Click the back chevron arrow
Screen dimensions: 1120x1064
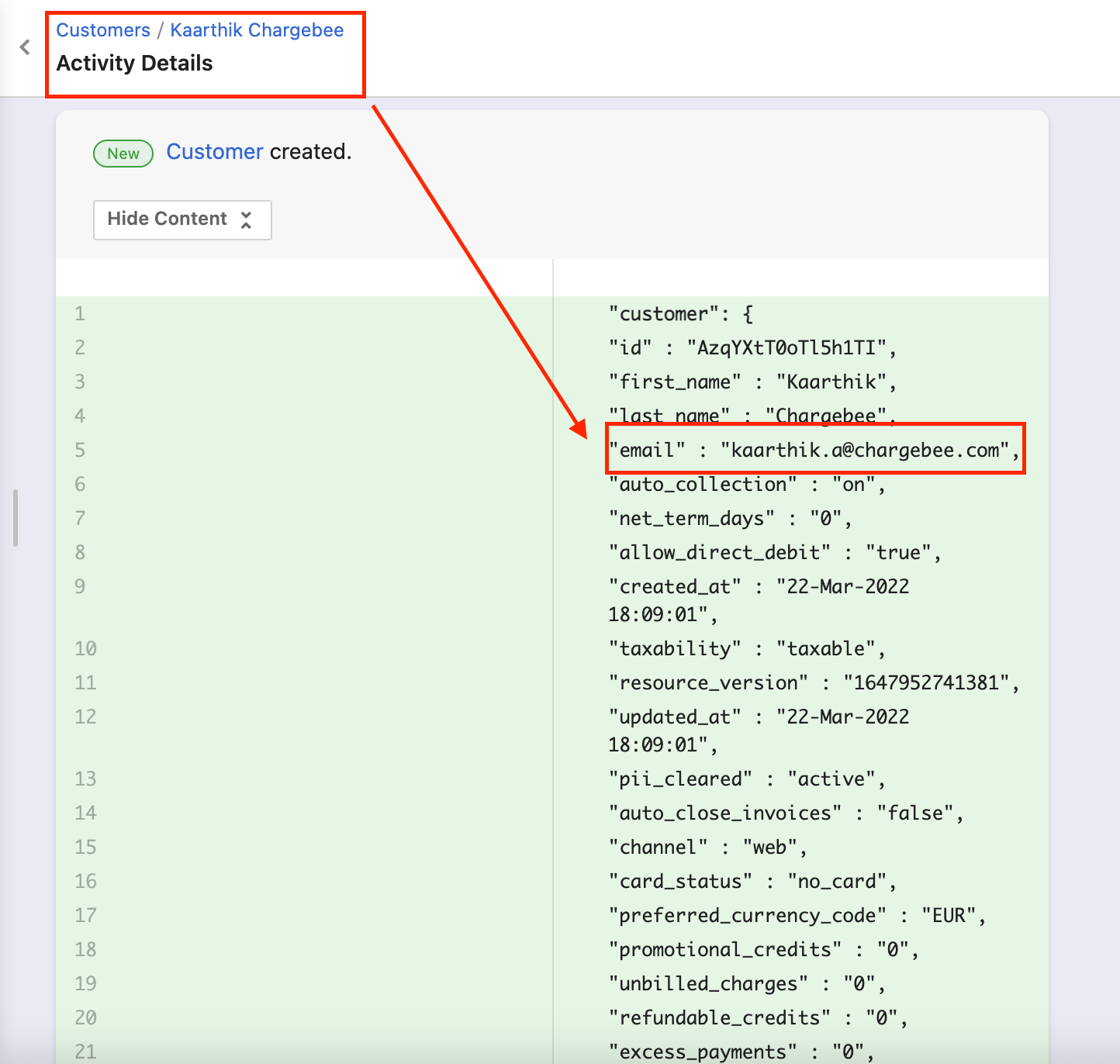coord(25,47)
